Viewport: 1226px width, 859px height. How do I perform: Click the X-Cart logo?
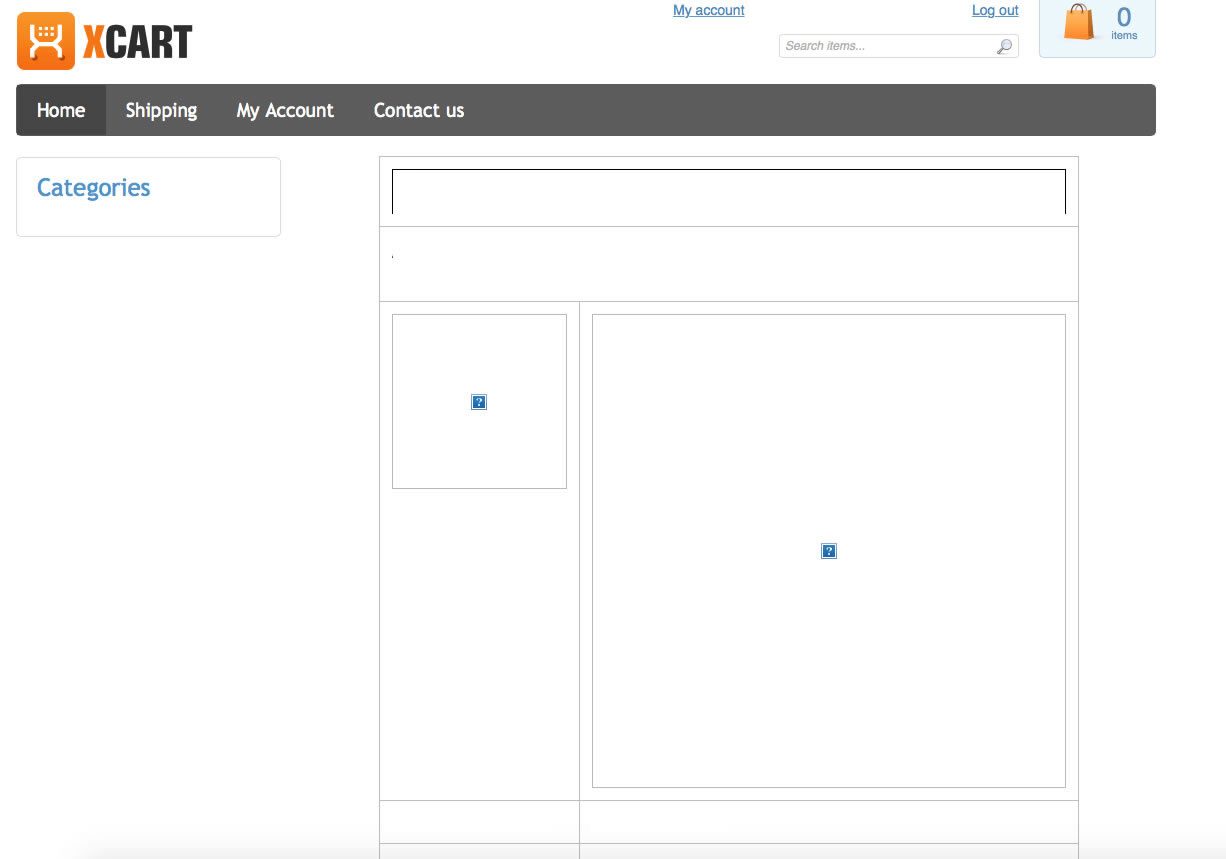coord(104,41)
